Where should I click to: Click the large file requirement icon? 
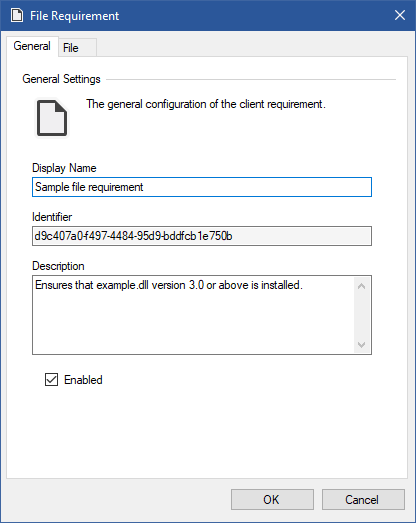click(52, 118)
